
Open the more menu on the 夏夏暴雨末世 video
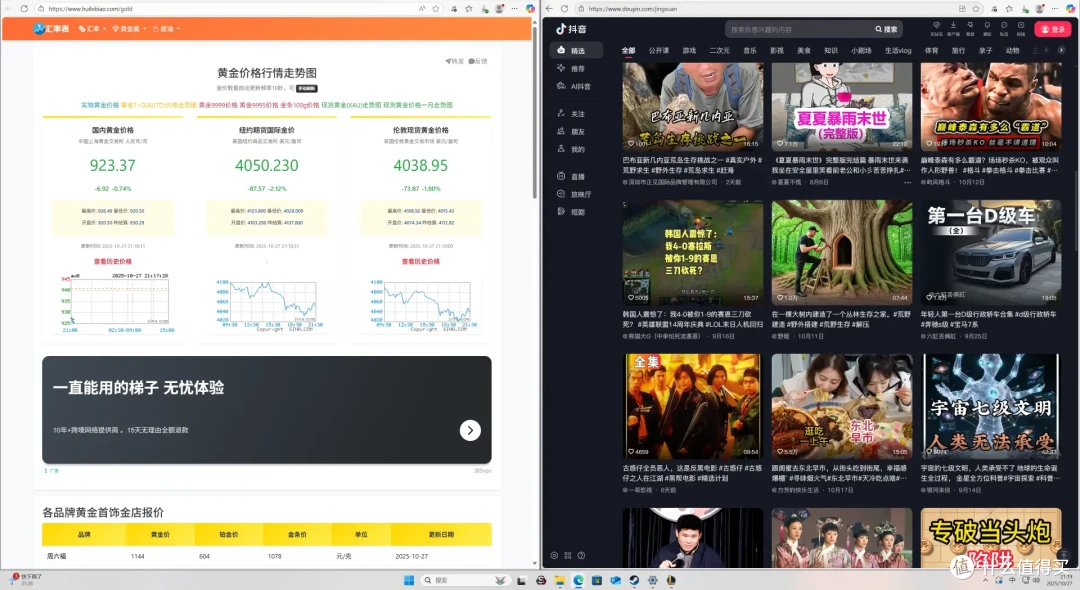[x=907, y=182]
